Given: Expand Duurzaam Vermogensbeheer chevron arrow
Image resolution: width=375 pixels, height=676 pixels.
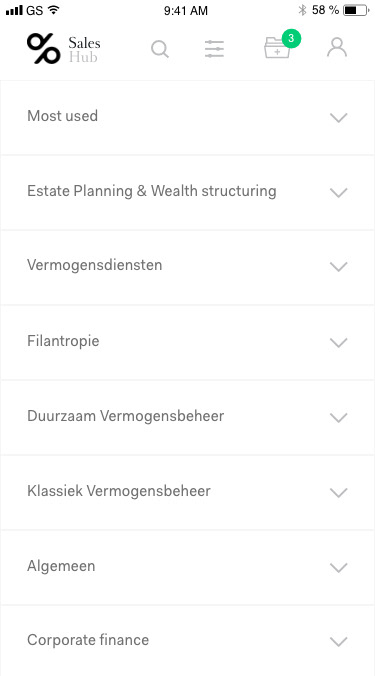Looking at the screenshot, I should coord(338,417).
